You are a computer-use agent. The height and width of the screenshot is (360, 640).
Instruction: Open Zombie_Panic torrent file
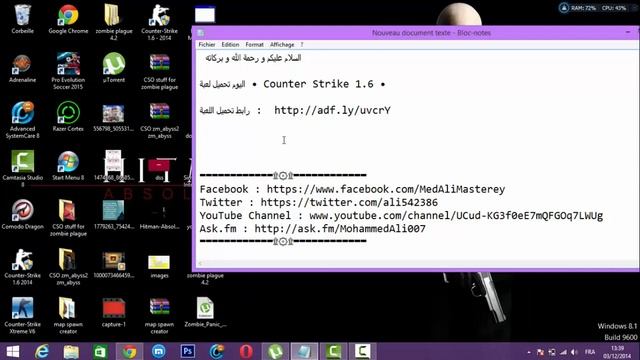pyautogui.click(x=205, y=313)
